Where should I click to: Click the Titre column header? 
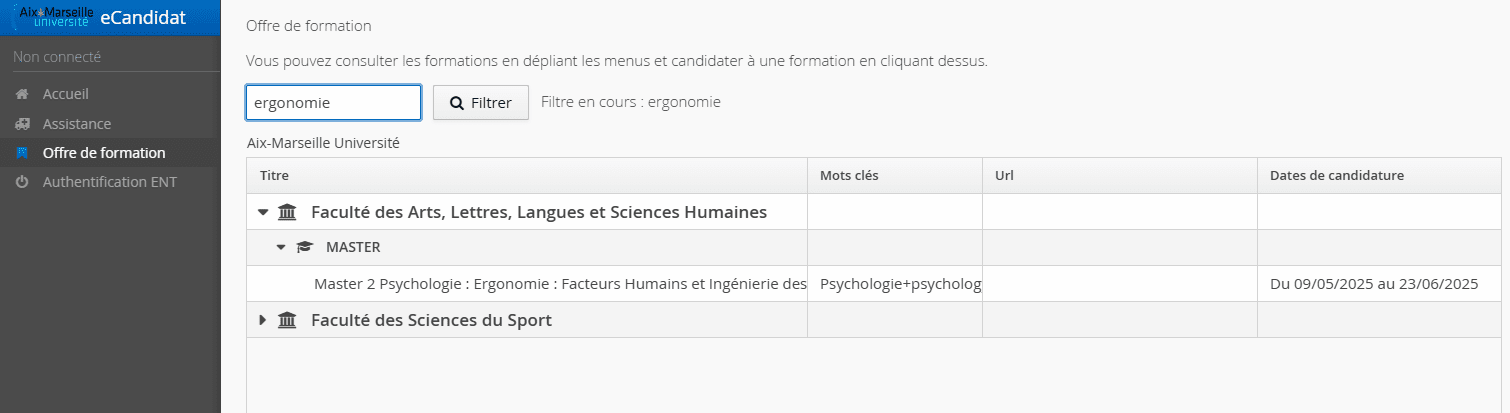pos(274,175)
